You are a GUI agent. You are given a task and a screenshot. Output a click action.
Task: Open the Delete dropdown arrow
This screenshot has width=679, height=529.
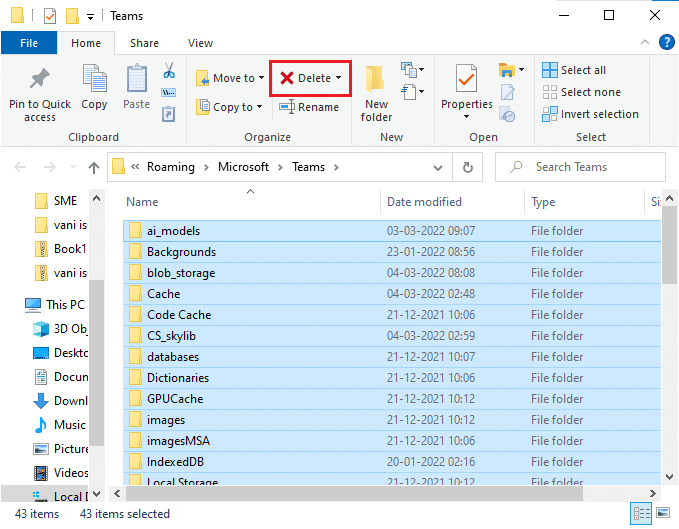coord(339,78)
